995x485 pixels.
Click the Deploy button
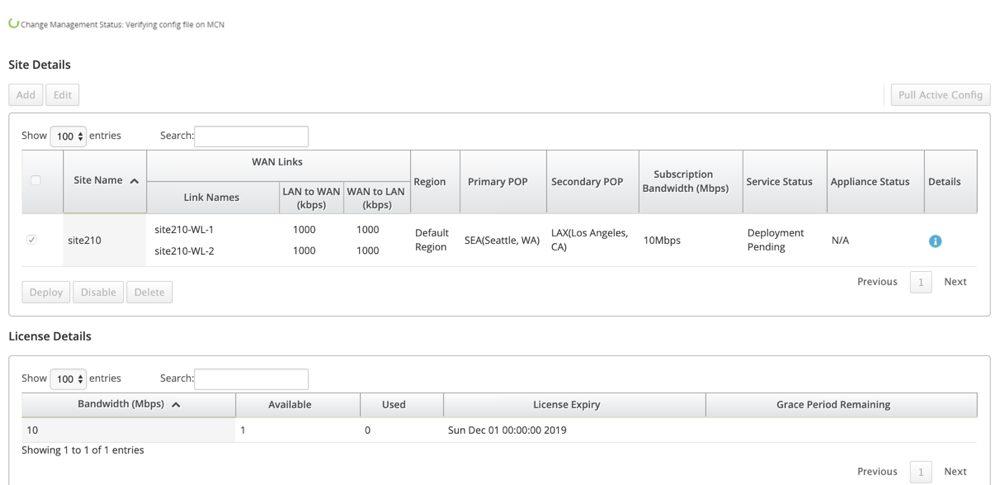(x=46, y=292)
